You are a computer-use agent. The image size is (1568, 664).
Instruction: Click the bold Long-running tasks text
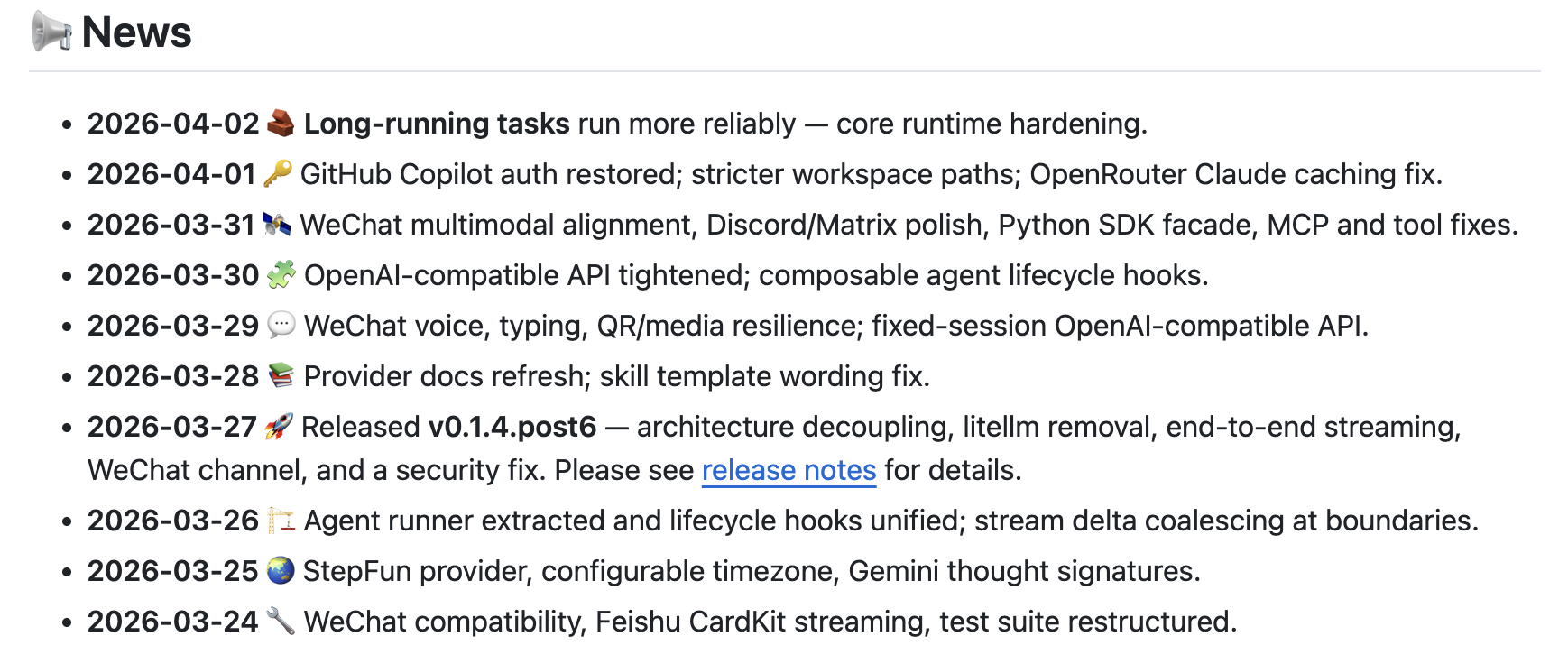click(x=437, y=124)
